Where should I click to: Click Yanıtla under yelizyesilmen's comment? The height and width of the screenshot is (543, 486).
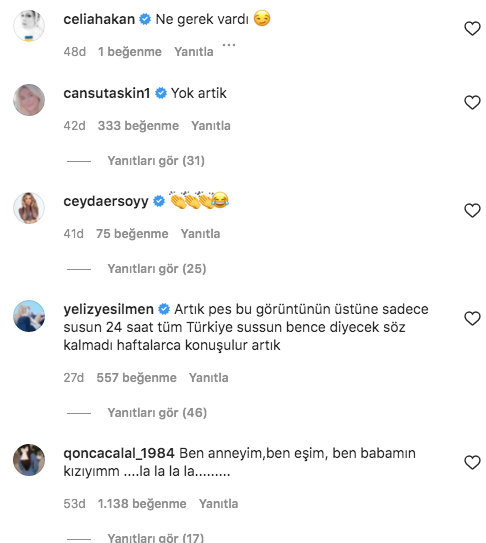point(209,377)
